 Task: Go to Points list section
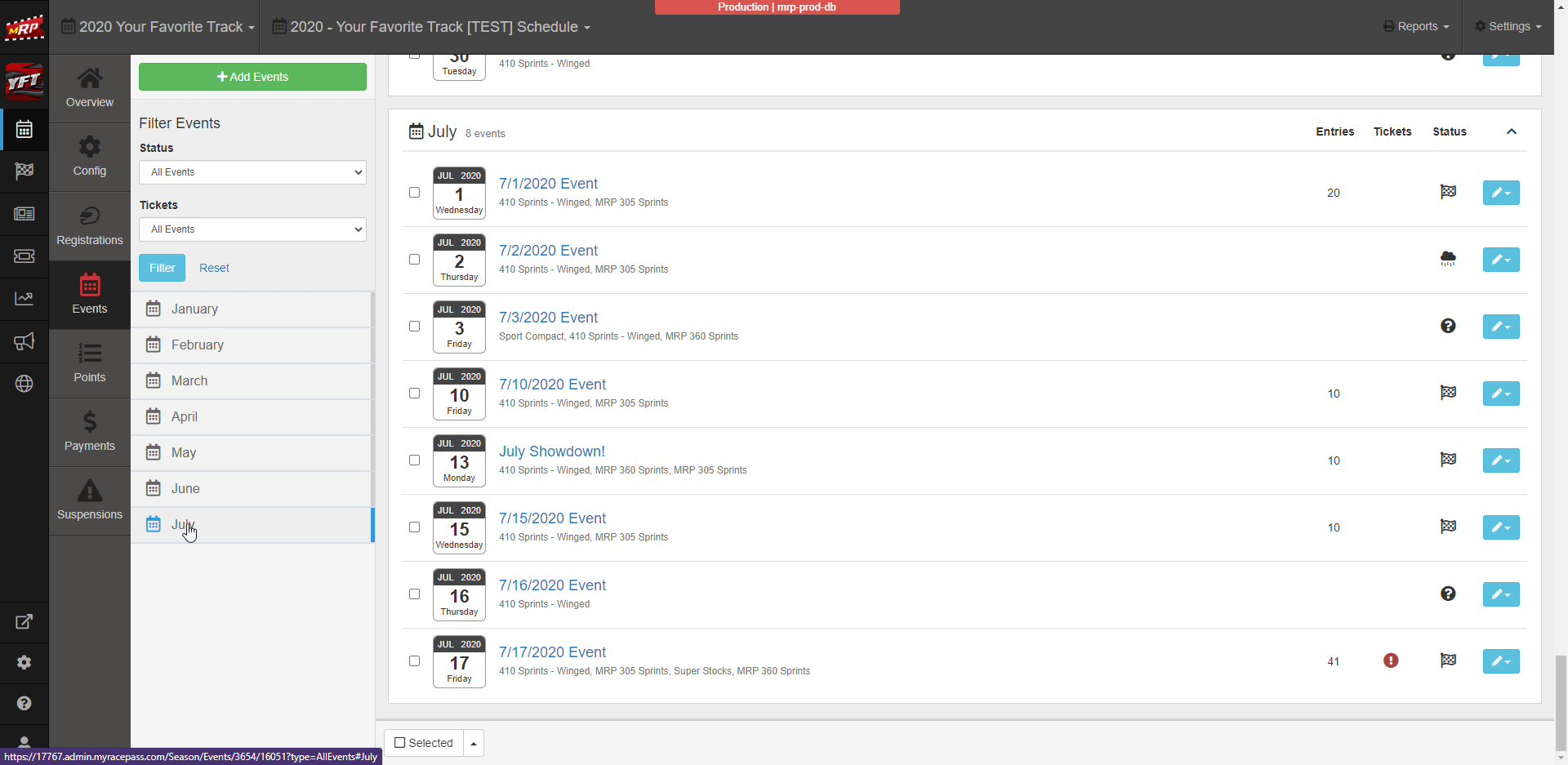pyautogui.click(x=90, y=363)
